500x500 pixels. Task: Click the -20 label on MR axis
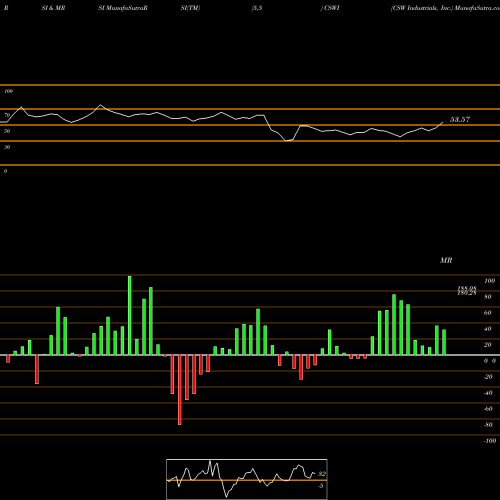[x=488, y=377]
